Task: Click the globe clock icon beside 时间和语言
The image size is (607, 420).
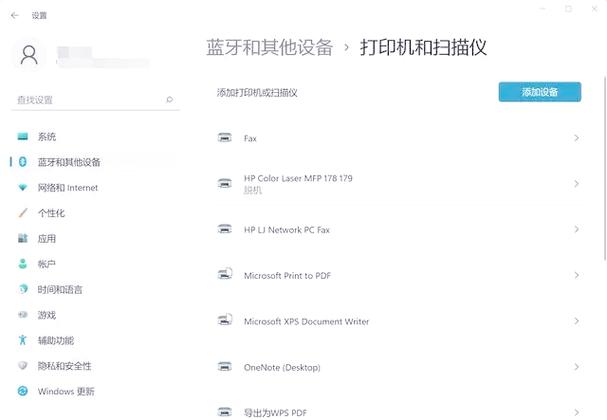Action: click(x=23, y=289)
